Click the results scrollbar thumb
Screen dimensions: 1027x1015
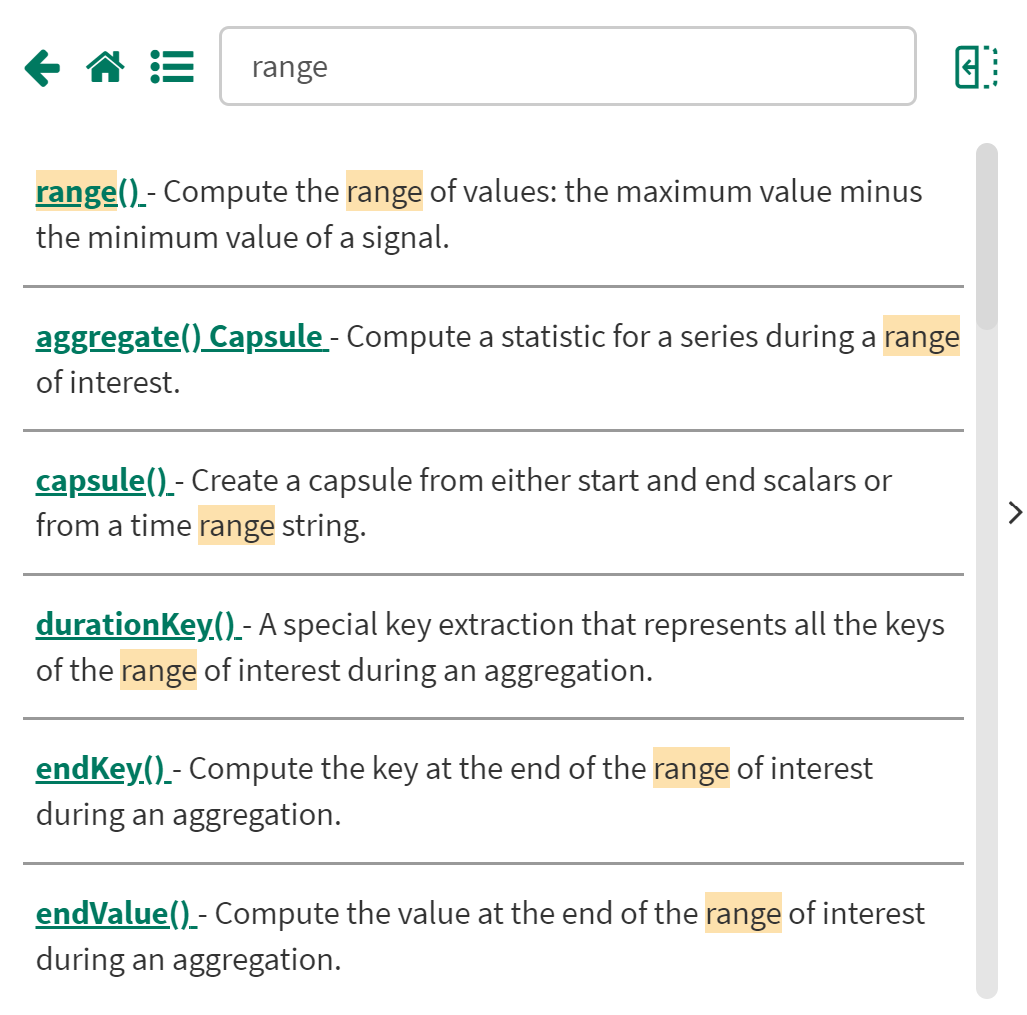tap(986, 236)
